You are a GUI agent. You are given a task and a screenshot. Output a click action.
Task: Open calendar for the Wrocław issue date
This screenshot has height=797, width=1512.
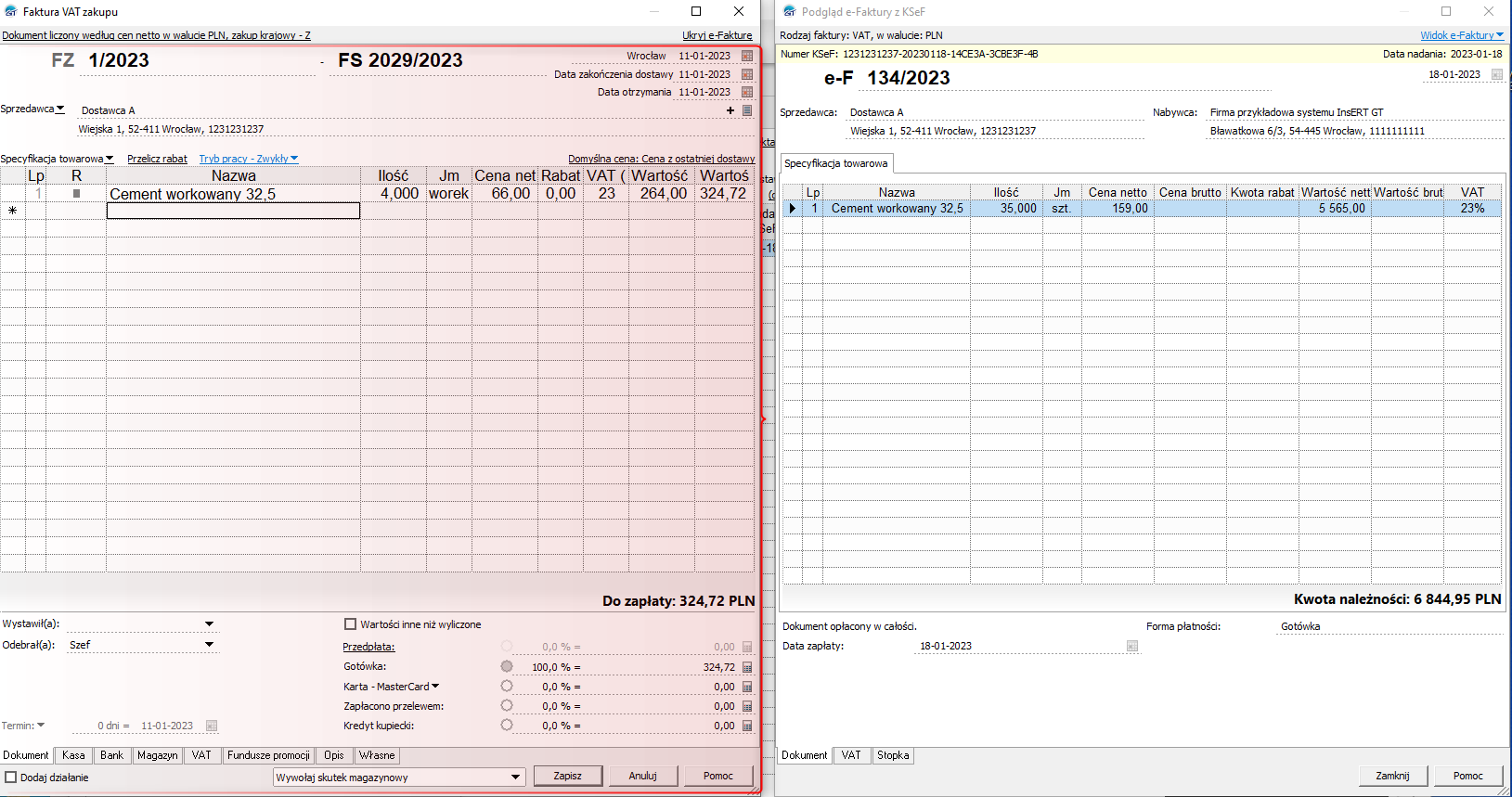click(747, 57)
